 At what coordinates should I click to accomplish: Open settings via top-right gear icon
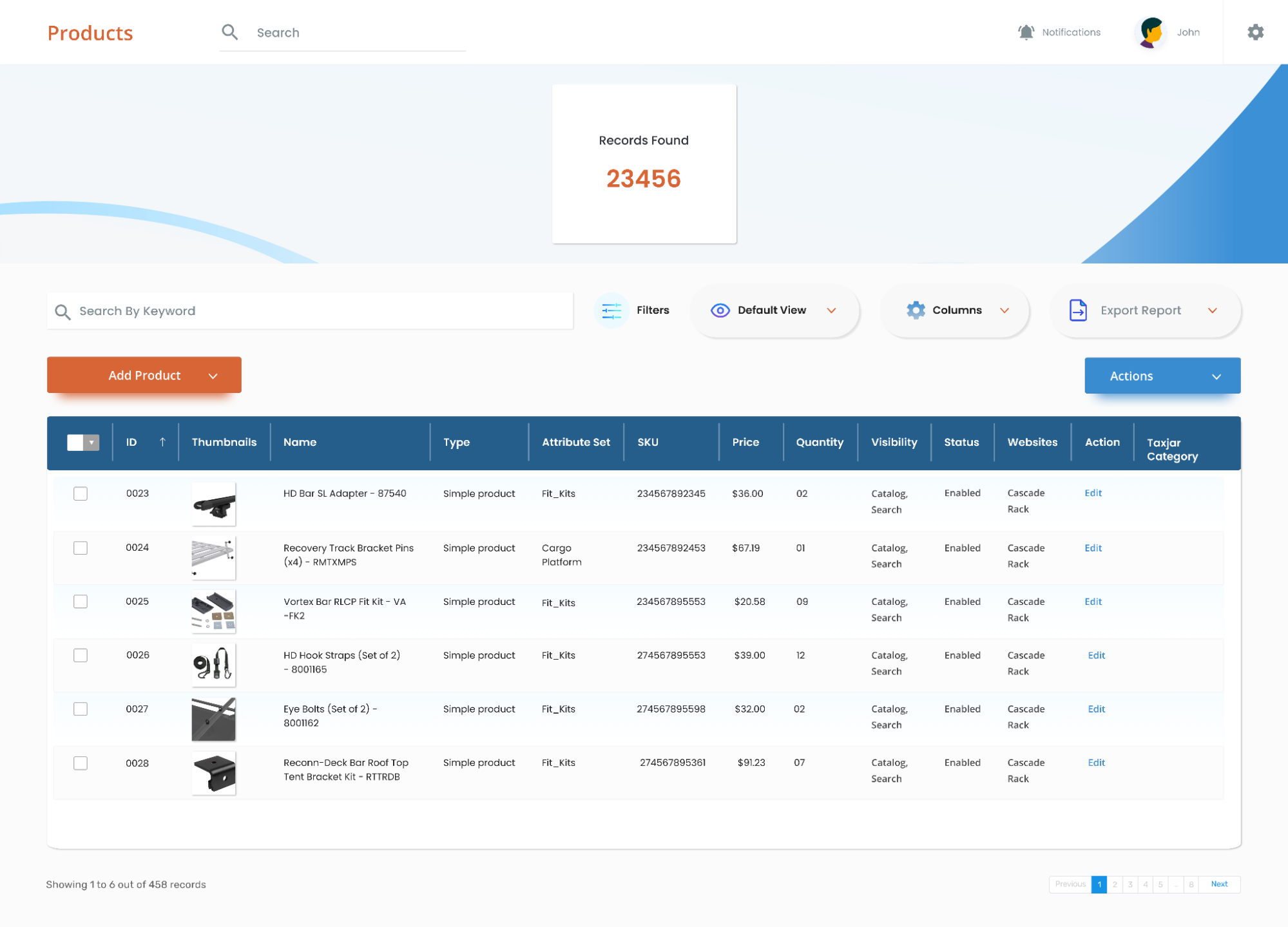click(x=1254, y=32)
